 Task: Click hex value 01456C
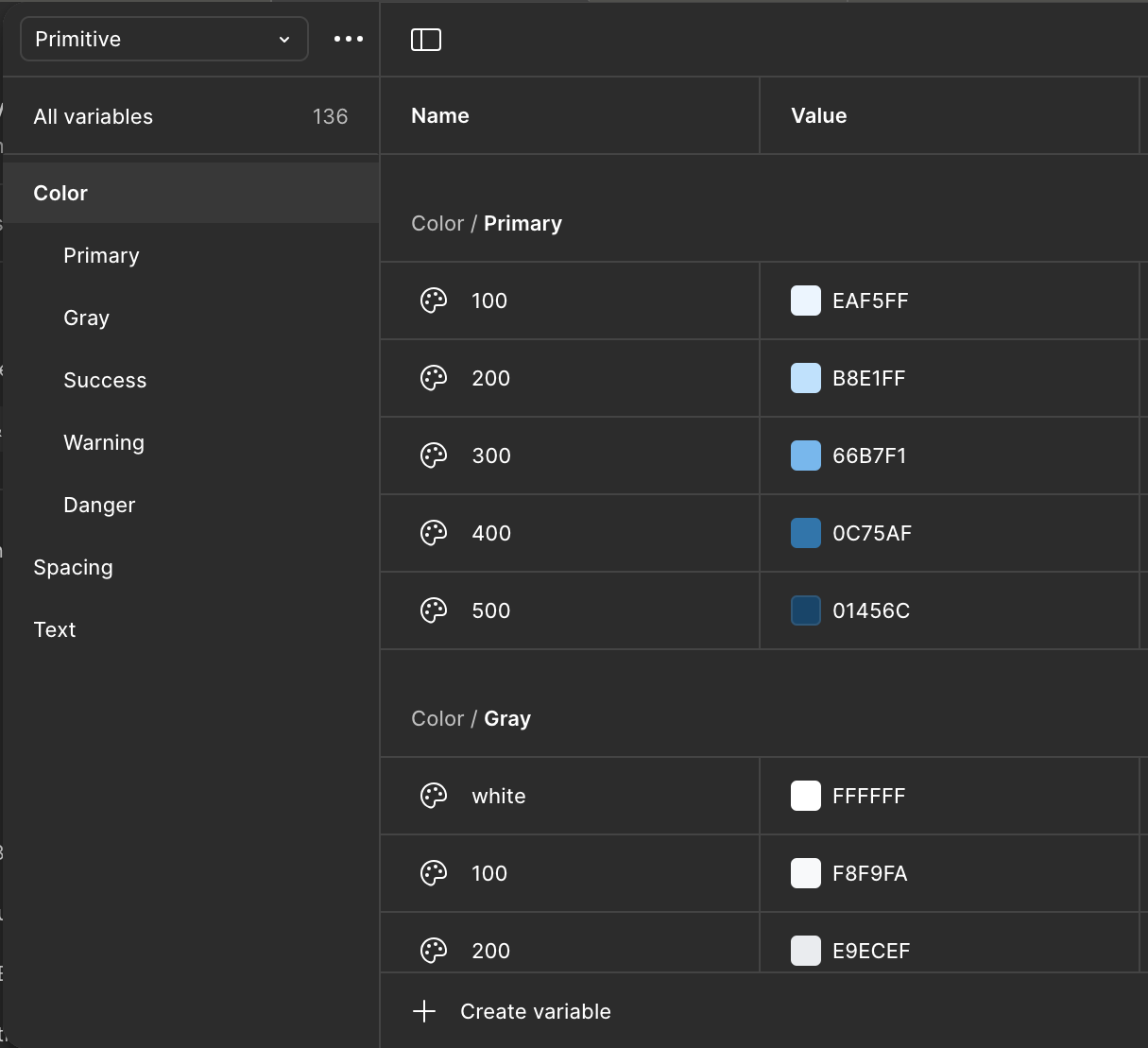point(871,610)
